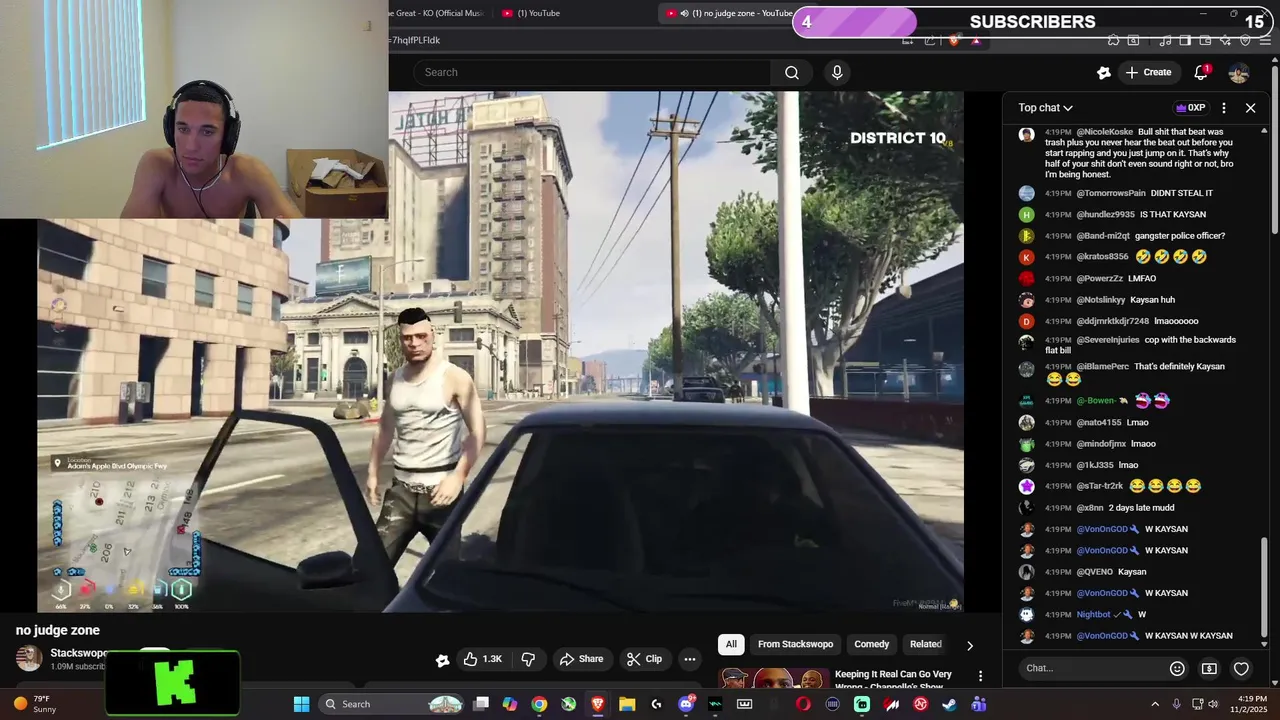Close the live chat panel

point(1250,108)
